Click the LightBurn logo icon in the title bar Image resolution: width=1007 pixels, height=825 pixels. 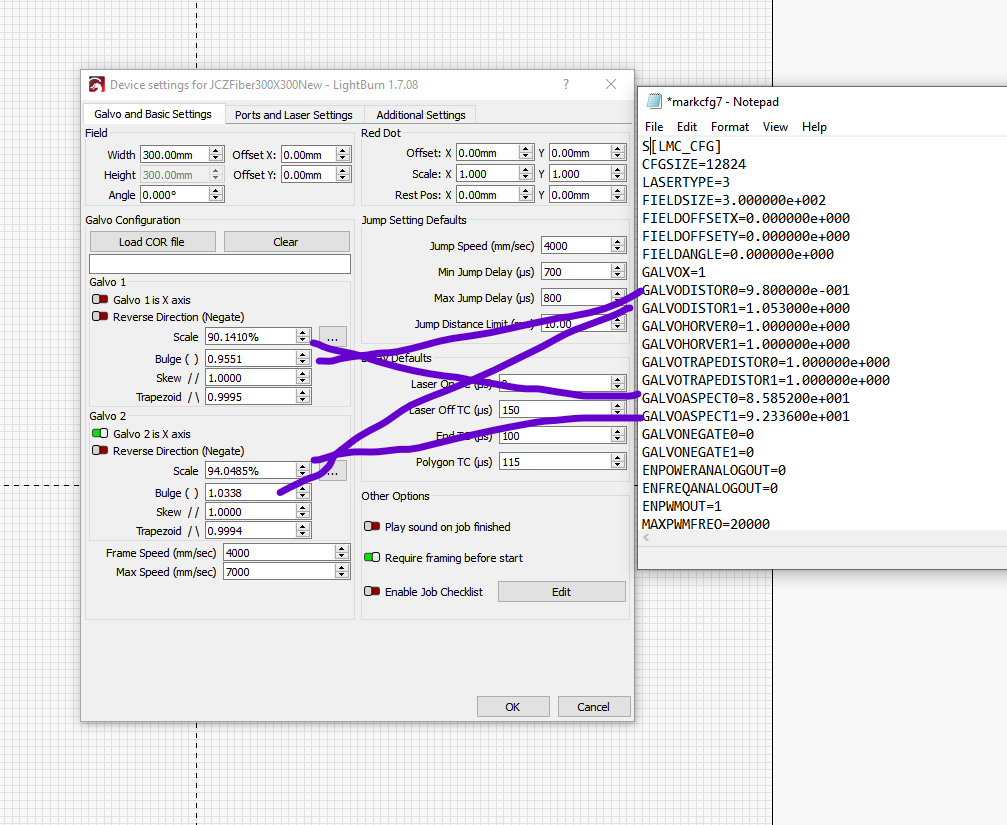click(96, 85)
